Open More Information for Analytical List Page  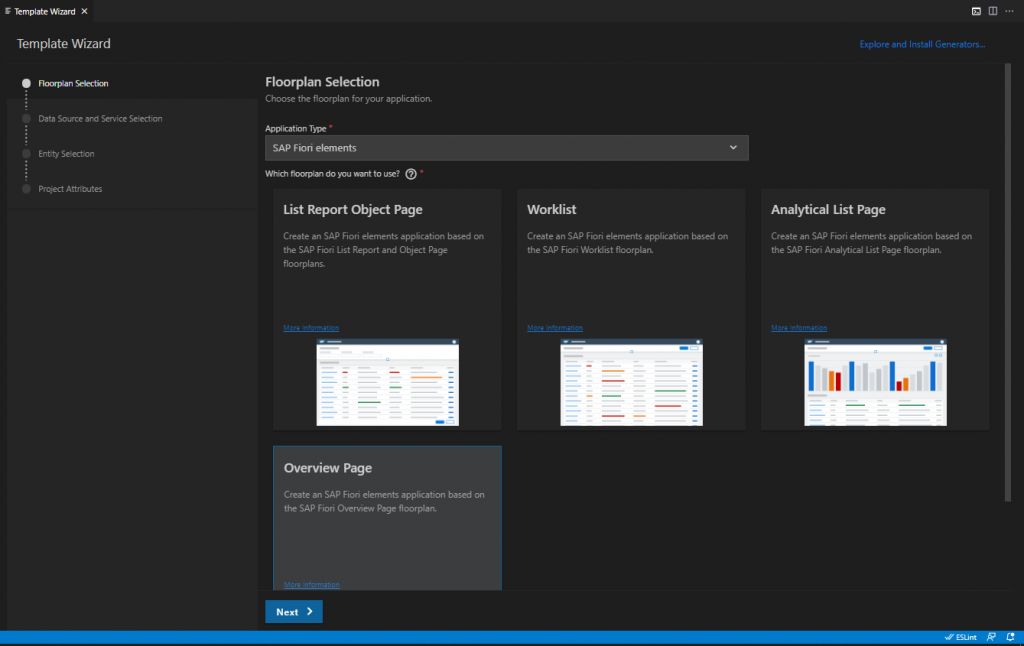coord(799,328)
